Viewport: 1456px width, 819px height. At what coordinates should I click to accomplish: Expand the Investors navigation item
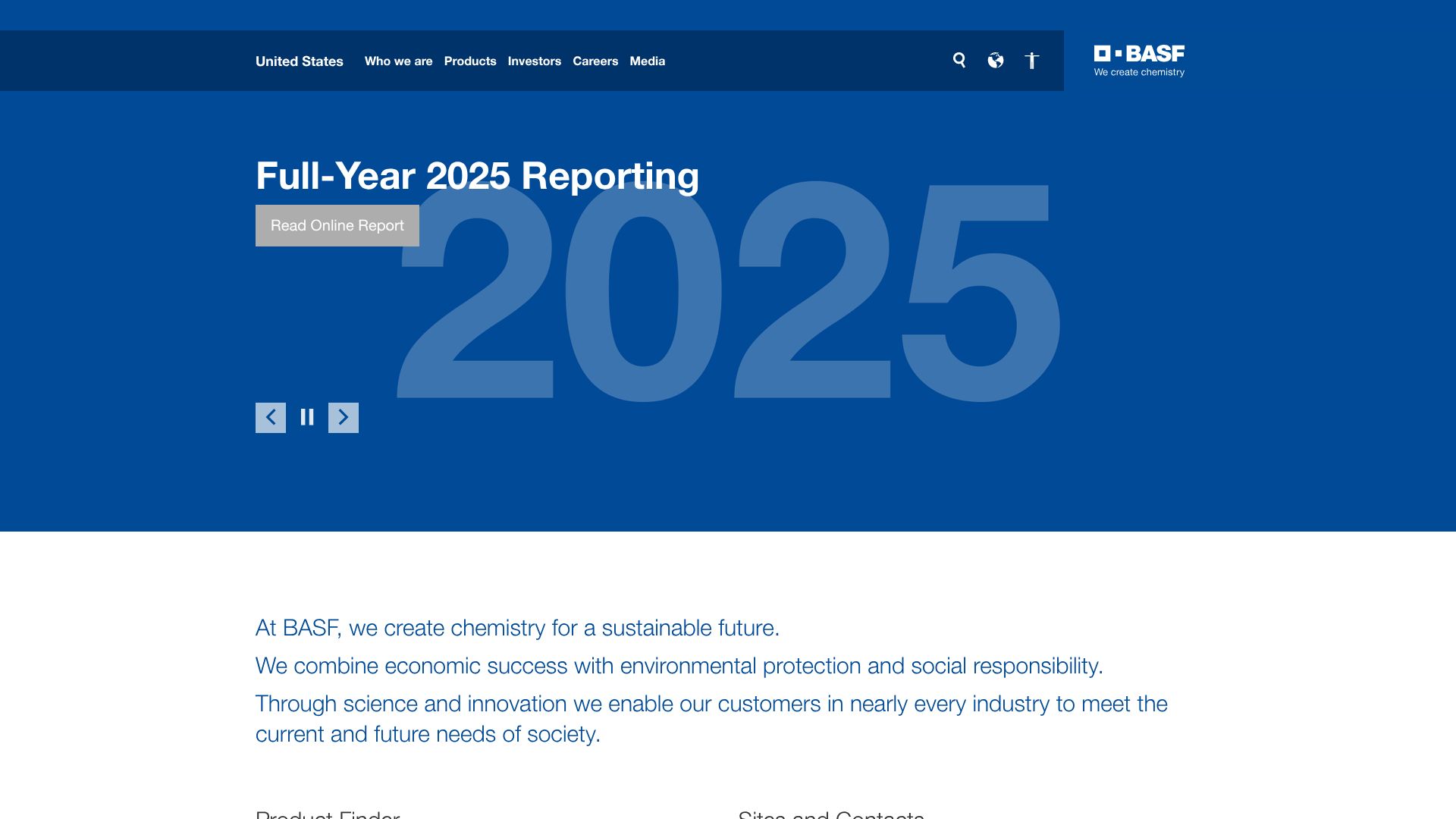click(534, 61)
